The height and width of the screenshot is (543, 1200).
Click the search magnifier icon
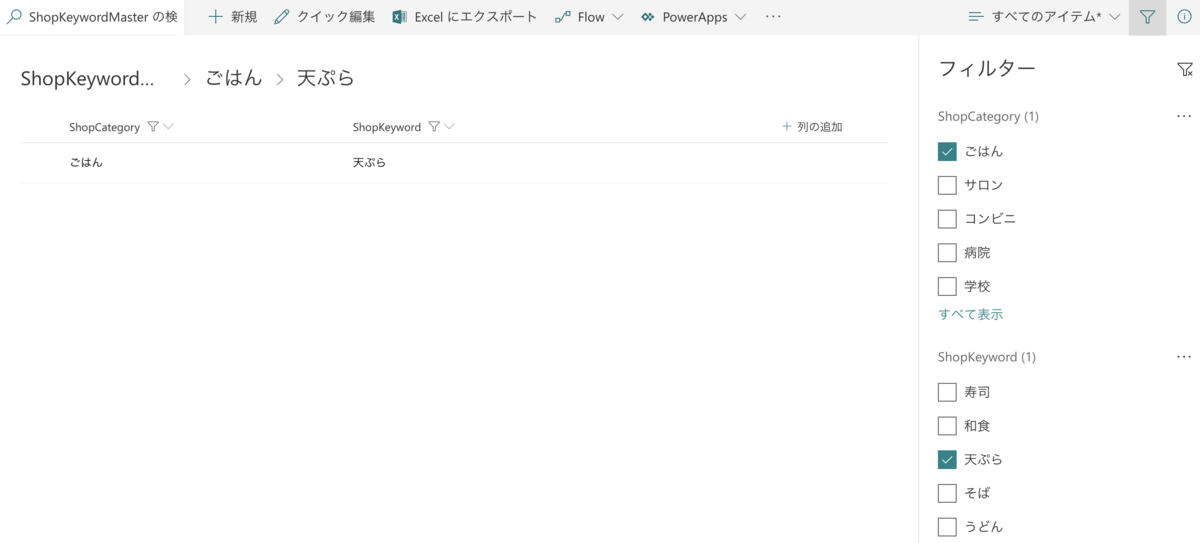coord(14,17)
